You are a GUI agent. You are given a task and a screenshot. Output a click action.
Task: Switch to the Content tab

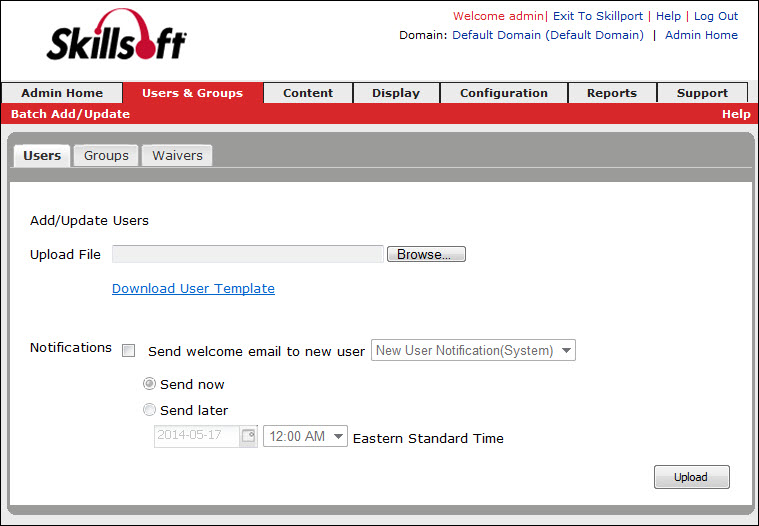[x=308, y=93]
